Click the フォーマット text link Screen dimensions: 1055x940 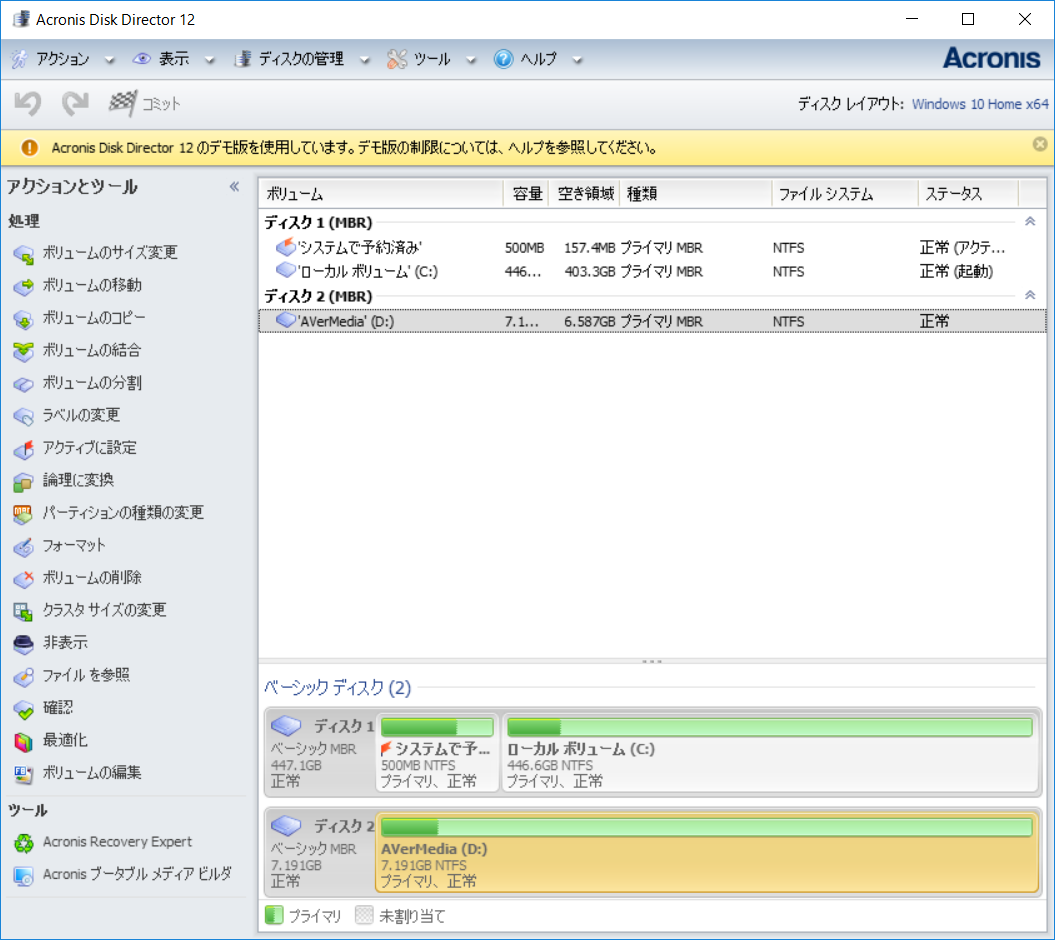(74, 545)
